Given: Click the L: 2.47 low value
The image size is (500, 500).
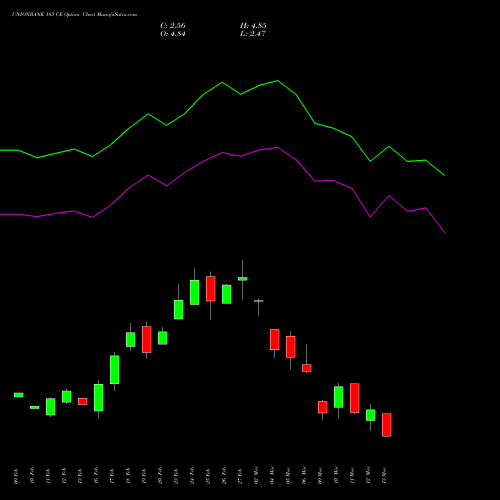Looking at the screenshot, I should (x=253, y=34).
